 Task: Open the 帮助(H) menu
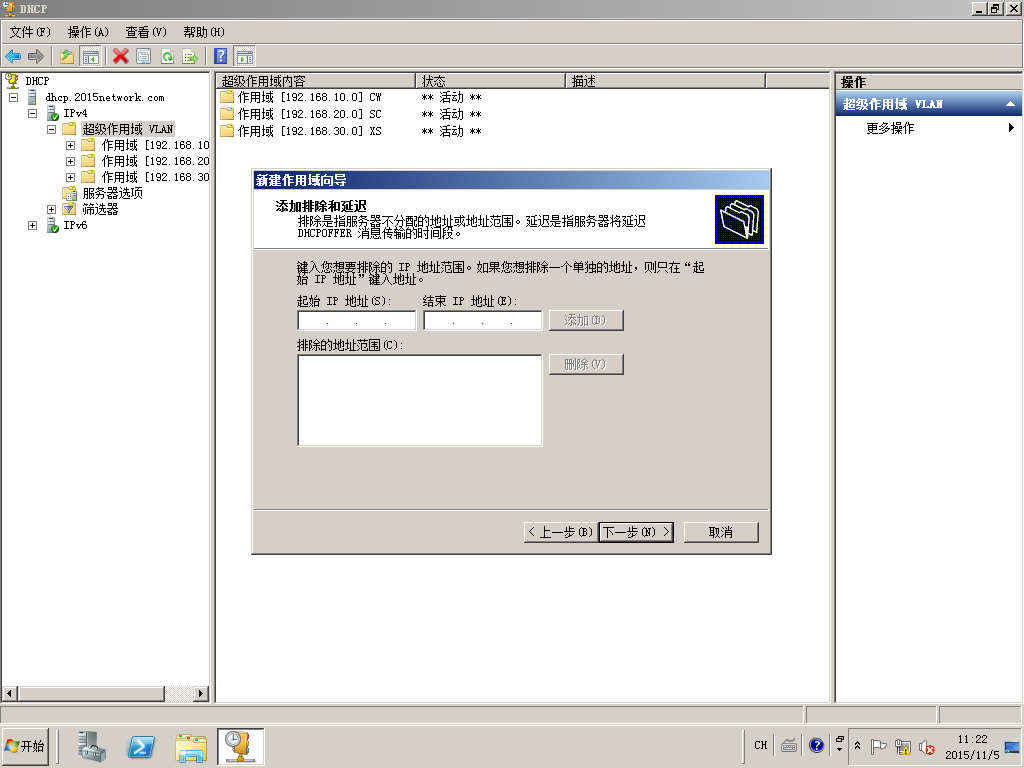click(x=204, y=32)
